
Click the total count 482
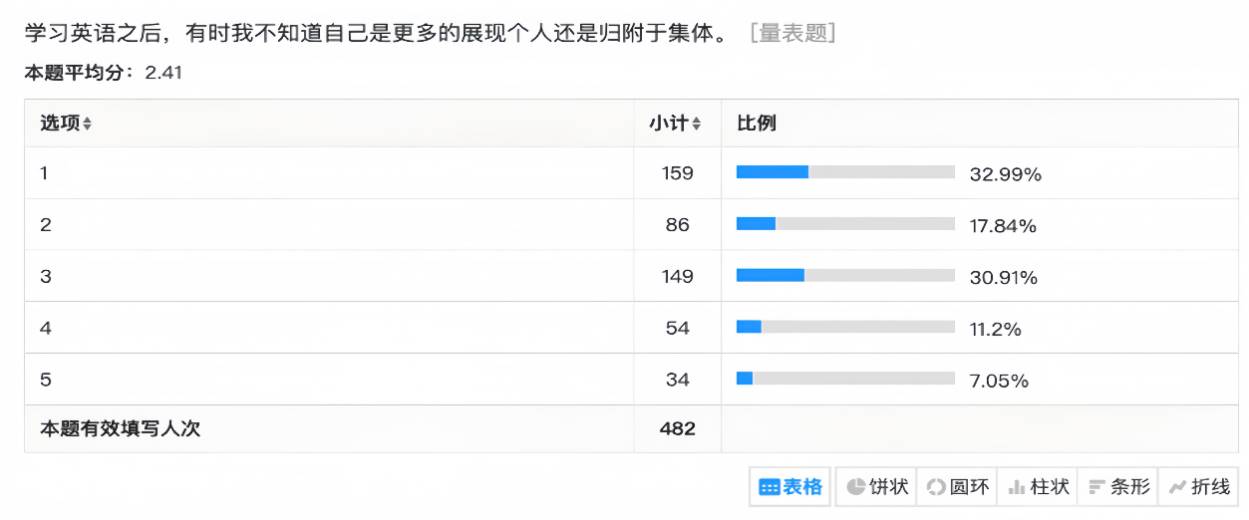[x=677, y=429]
